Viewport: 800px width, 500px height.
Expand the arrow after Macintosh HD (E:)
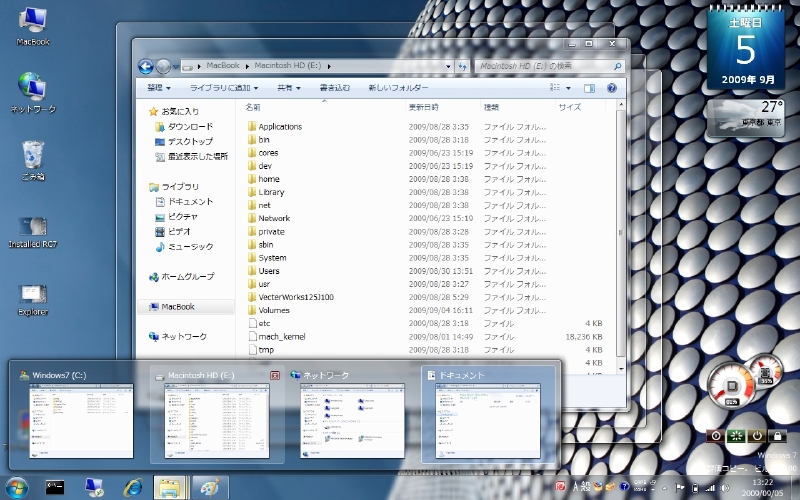point(329,66)
